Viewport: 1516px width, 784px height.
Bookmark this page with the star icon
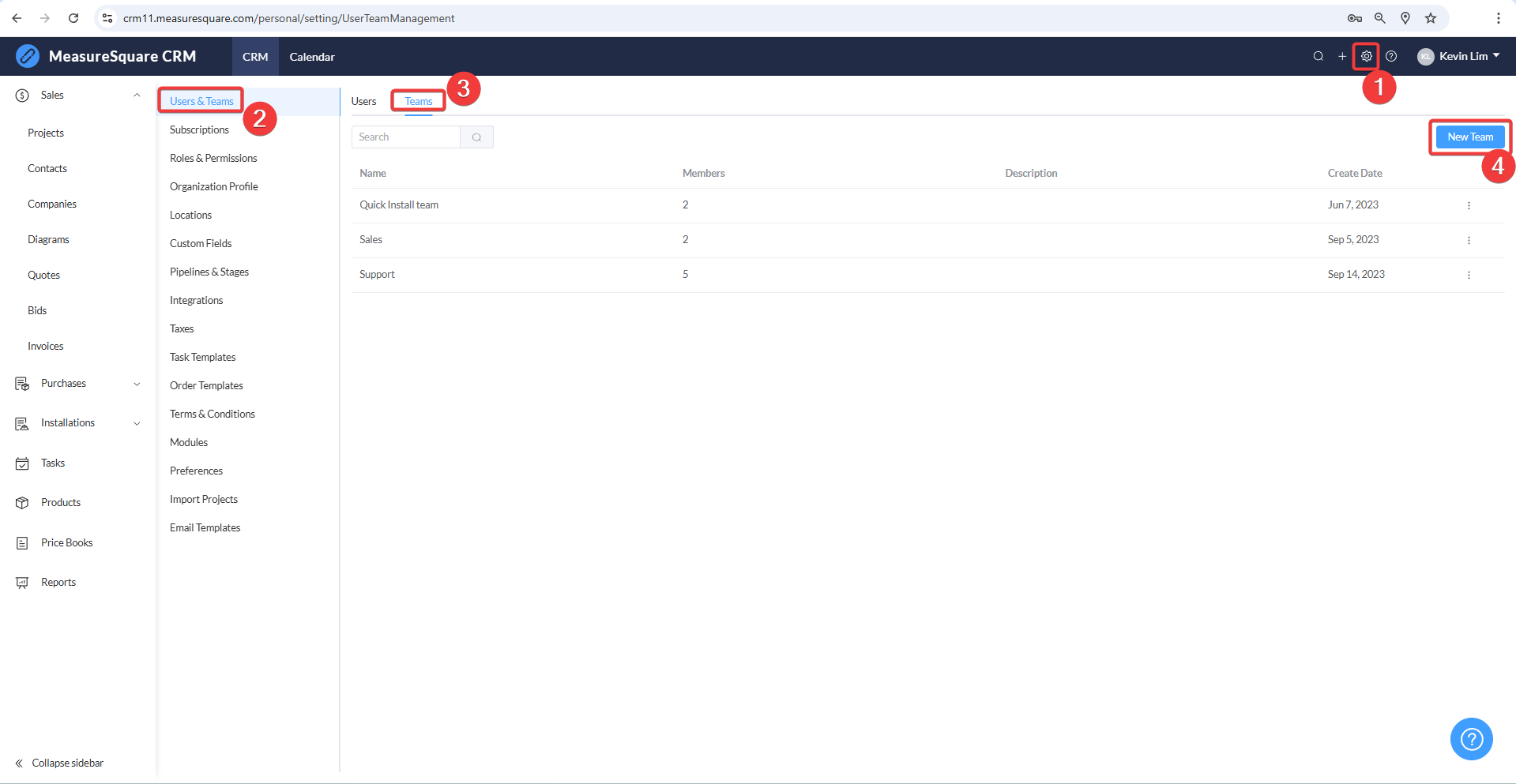pyautogui.click(x=1431, y=18)
